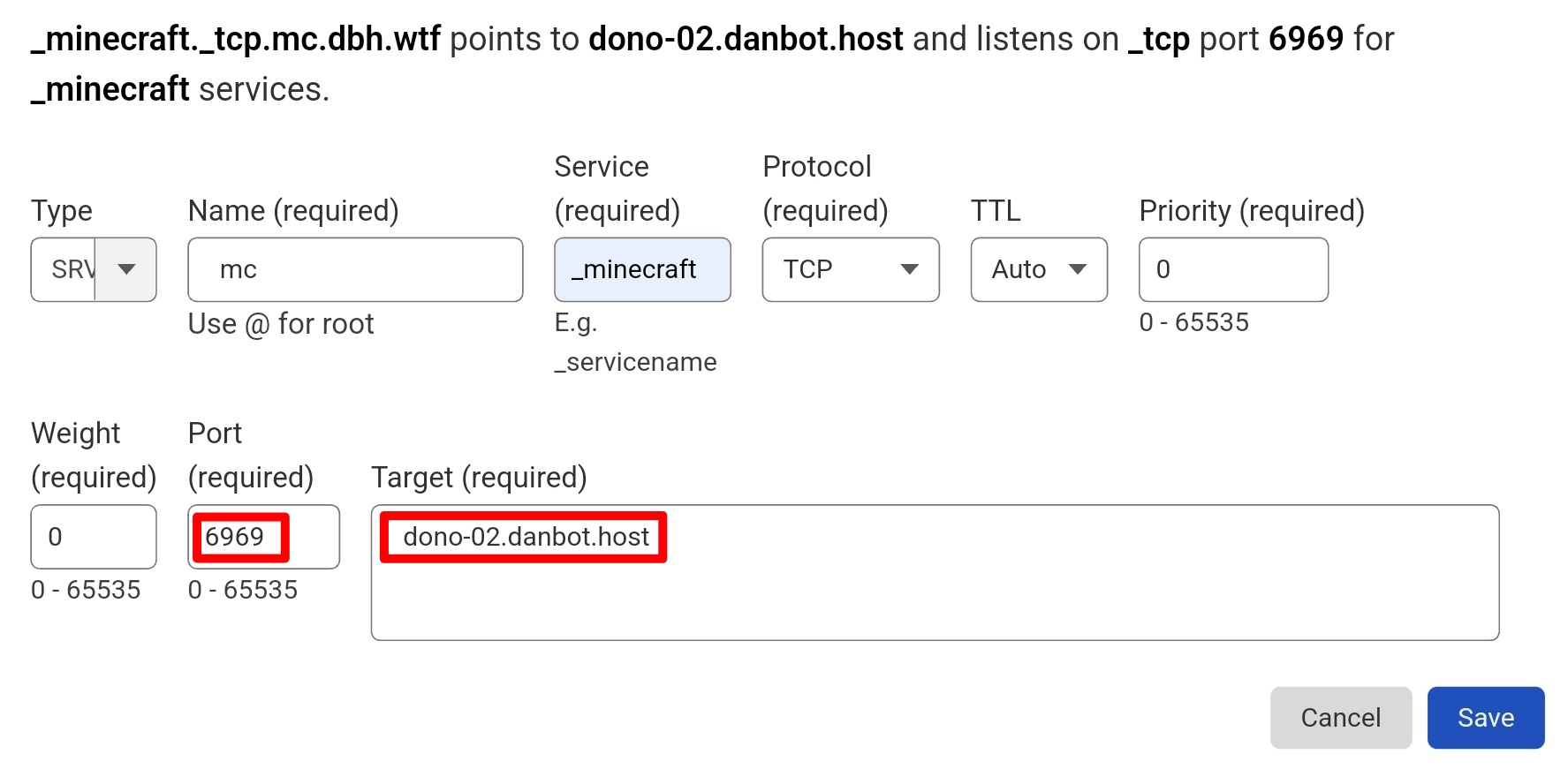Click the Use @ for root hint
This screenshot has width=1568, height=777.
click(x=280, y=323)
